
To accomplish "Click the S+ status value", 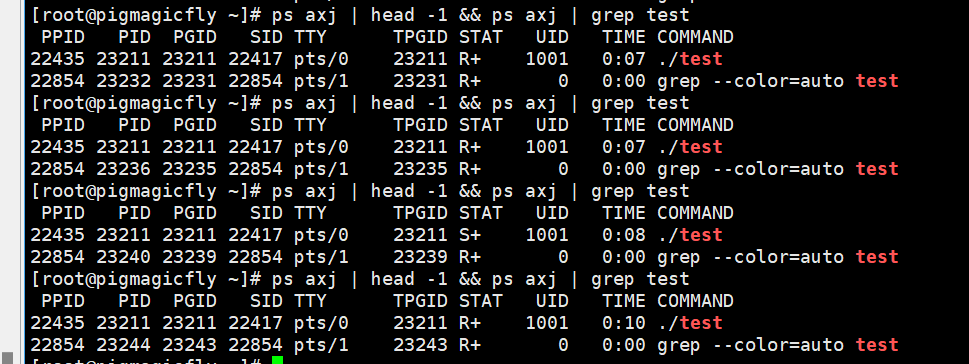I will (470, 235).
